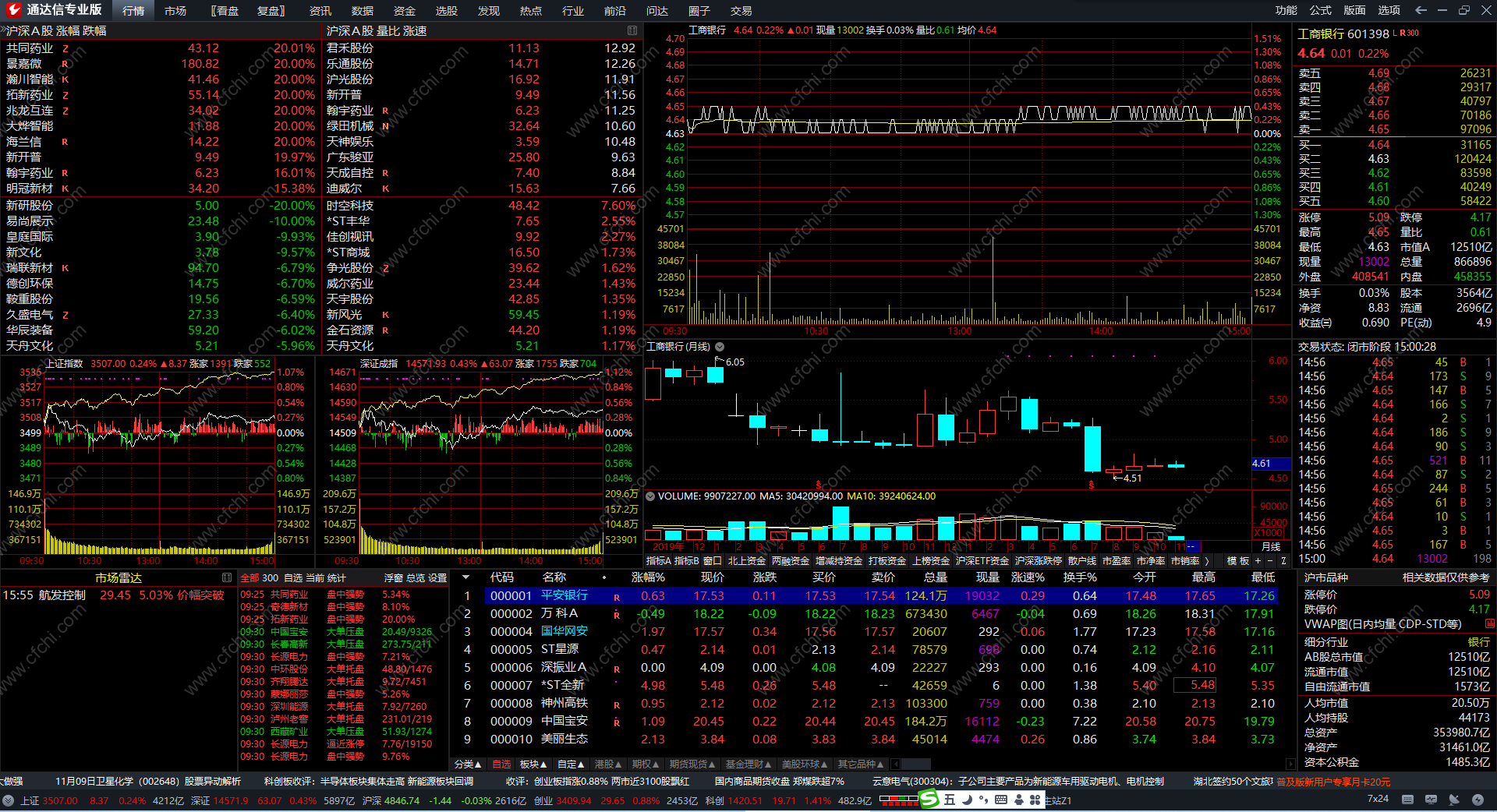Click the 指标A button
This screenshot has width=1497, height=812.
coord(659,561)
